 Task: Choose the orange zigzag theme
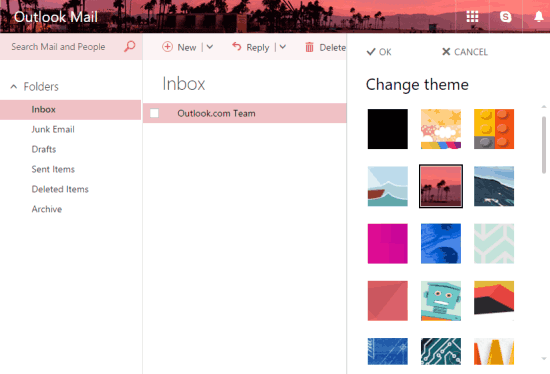[494, 352]
